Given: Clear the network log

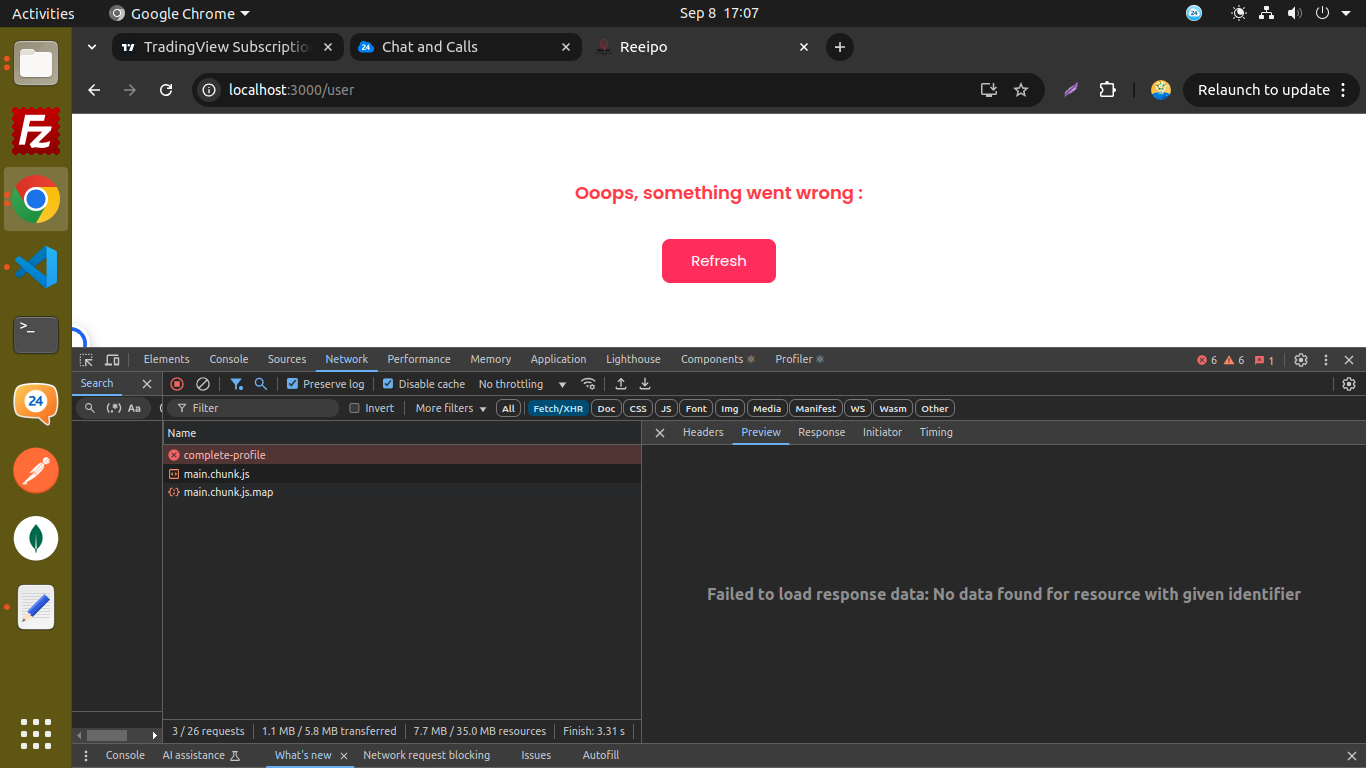Looking at the screenshot, I should point(203,384).
